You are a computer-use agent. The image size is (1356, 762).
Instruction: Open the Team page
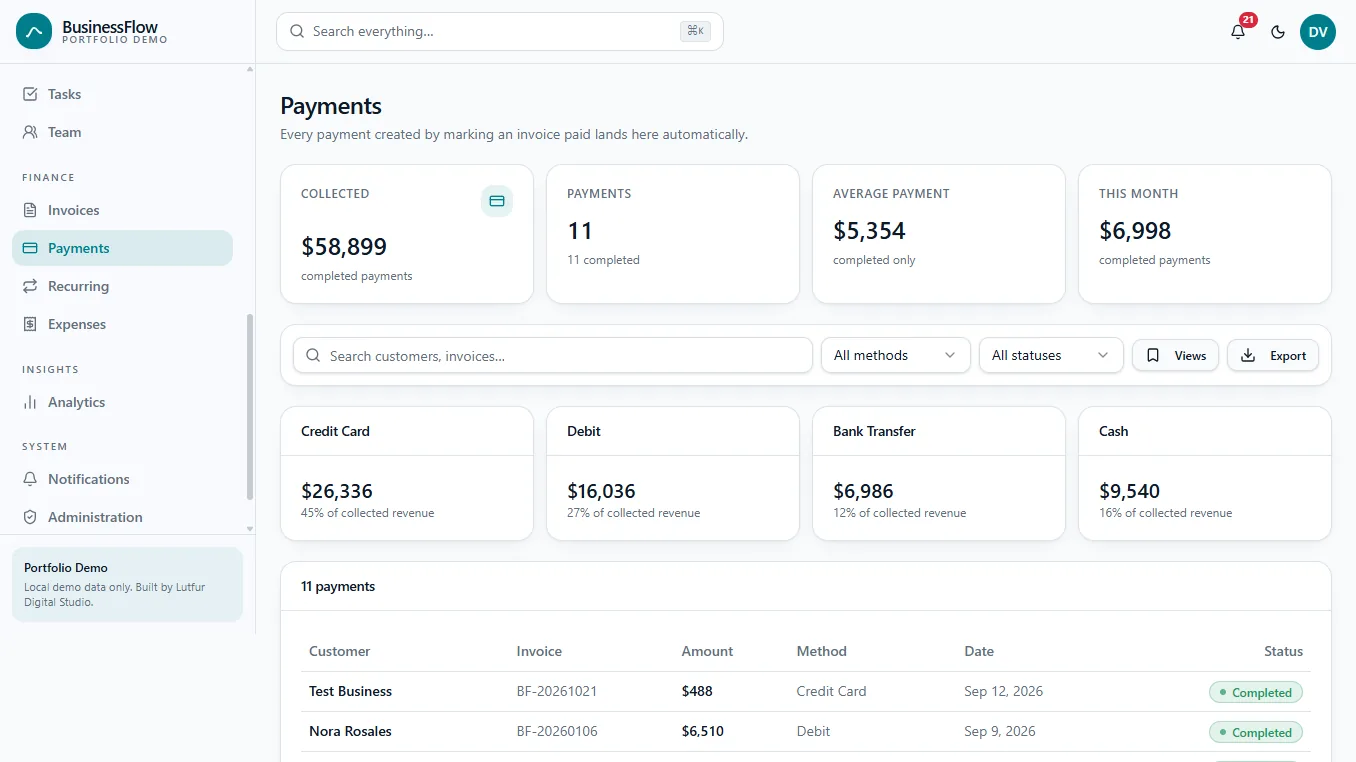(x=122, y=132)
